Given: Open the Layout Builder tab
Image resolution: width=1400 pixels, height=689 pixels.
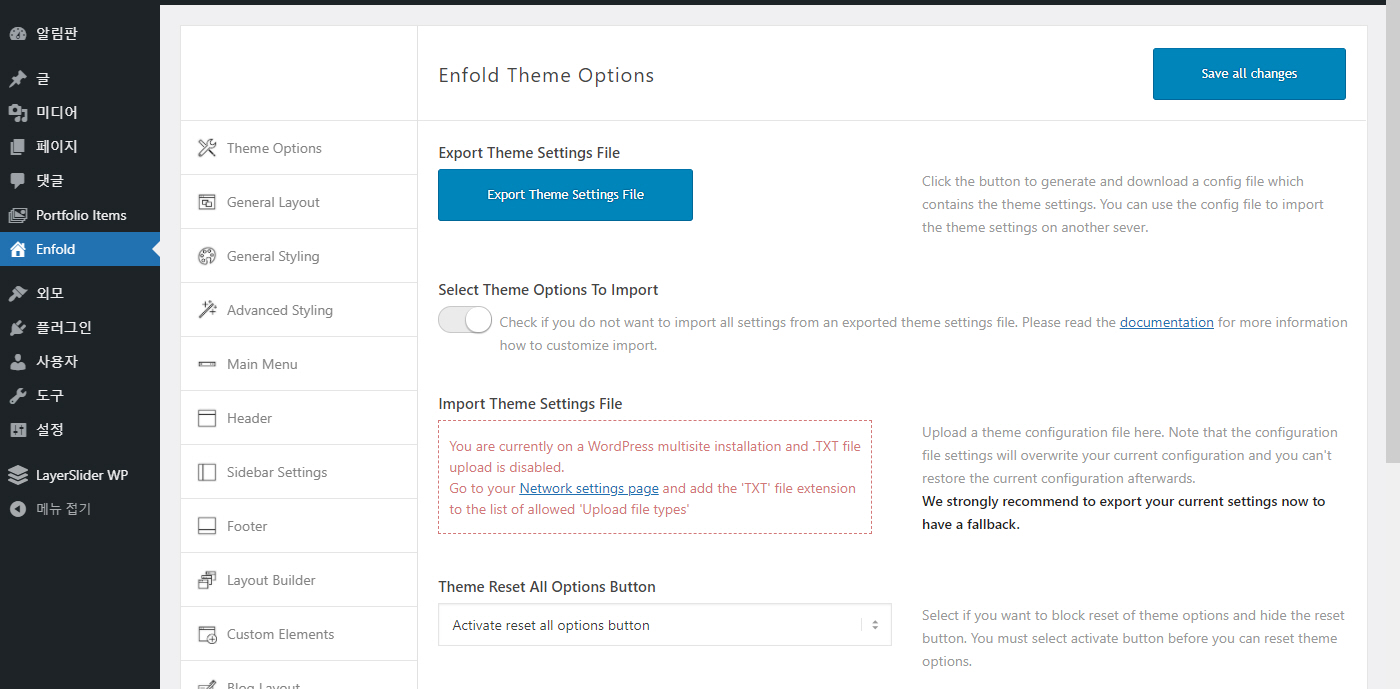Looking at the screenshot, I should [x=299, y=580].
